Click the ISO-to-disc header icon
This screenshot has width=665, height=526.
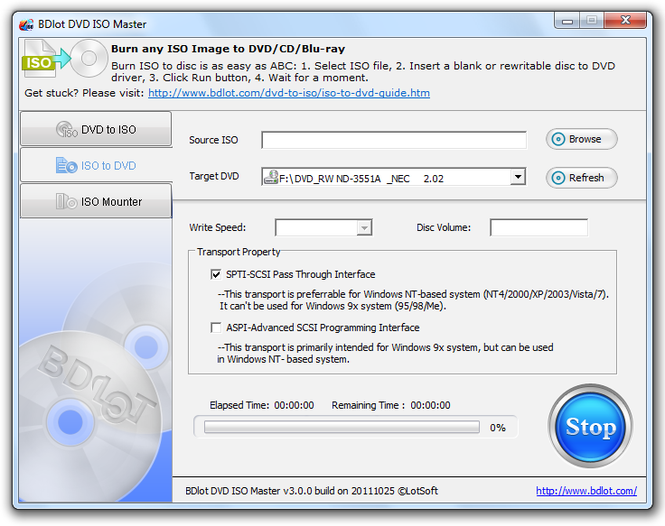[x=64, y=59]
